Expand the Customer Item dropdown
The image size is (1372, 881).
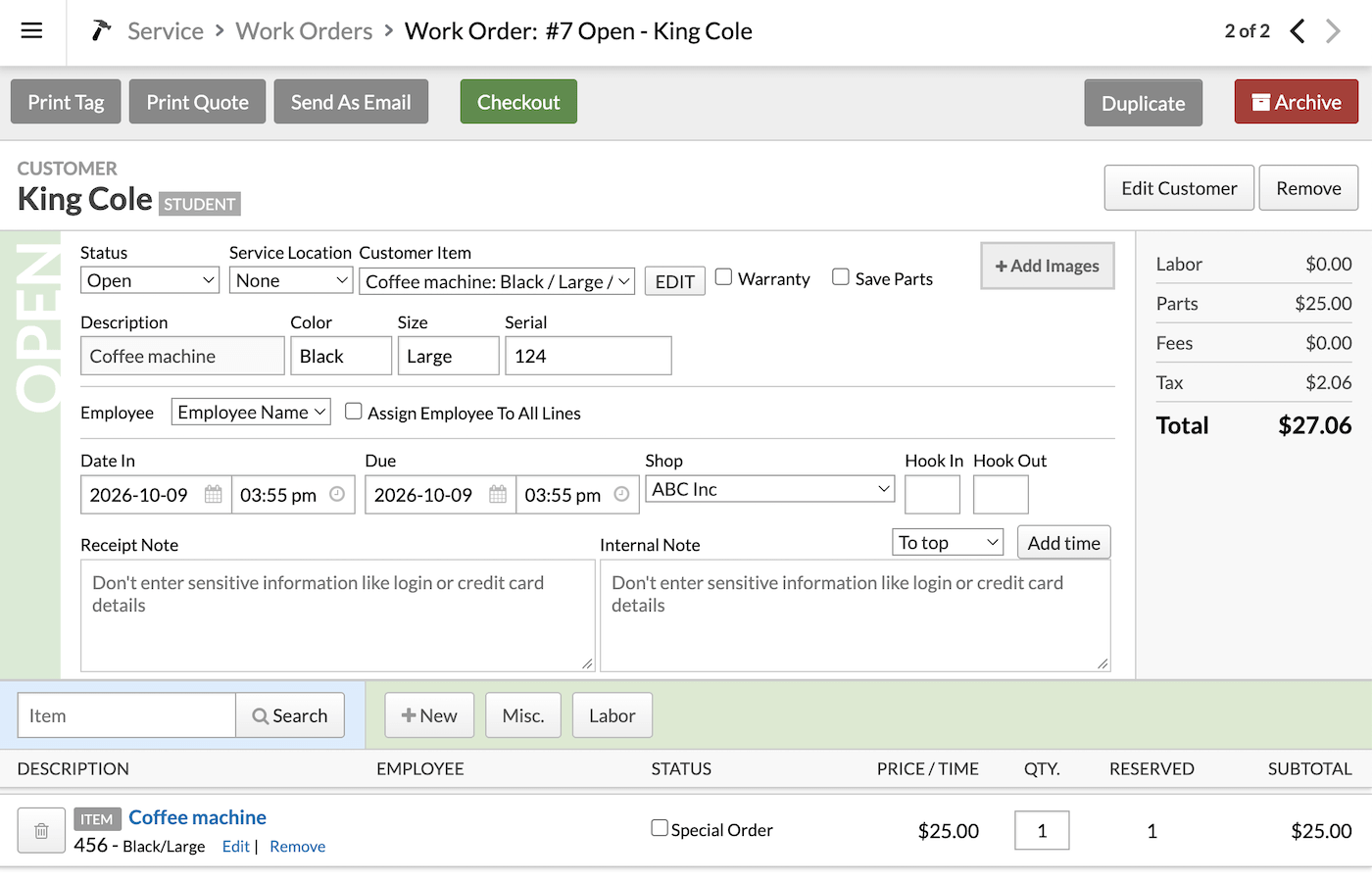pyautogui.click(x=497, y=281)
